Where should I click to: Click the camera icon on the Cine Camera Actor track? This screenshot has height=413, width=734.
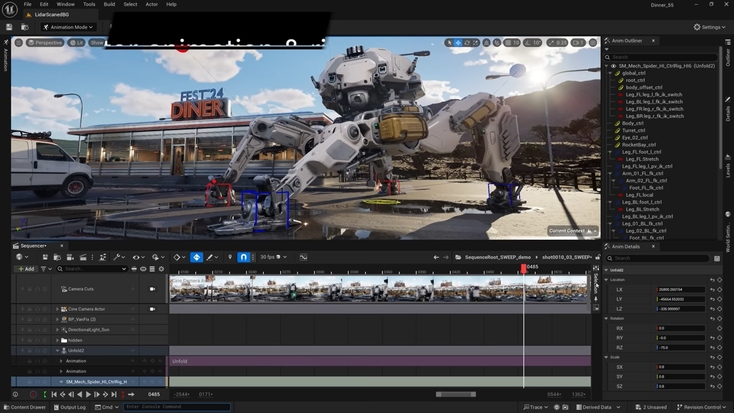152,309
